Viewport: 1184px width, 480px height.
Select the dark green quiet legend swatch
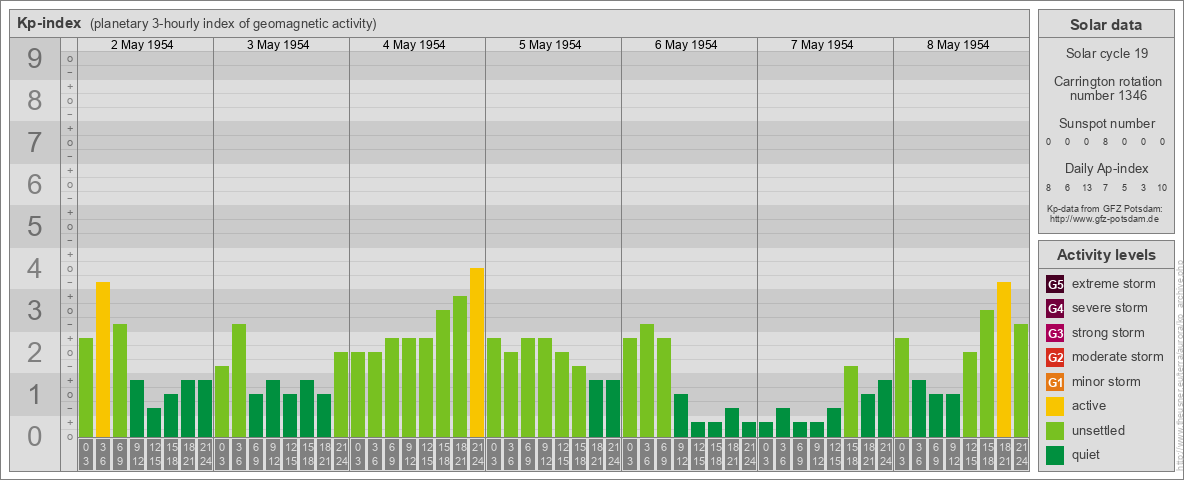[x=1055, y=455]
